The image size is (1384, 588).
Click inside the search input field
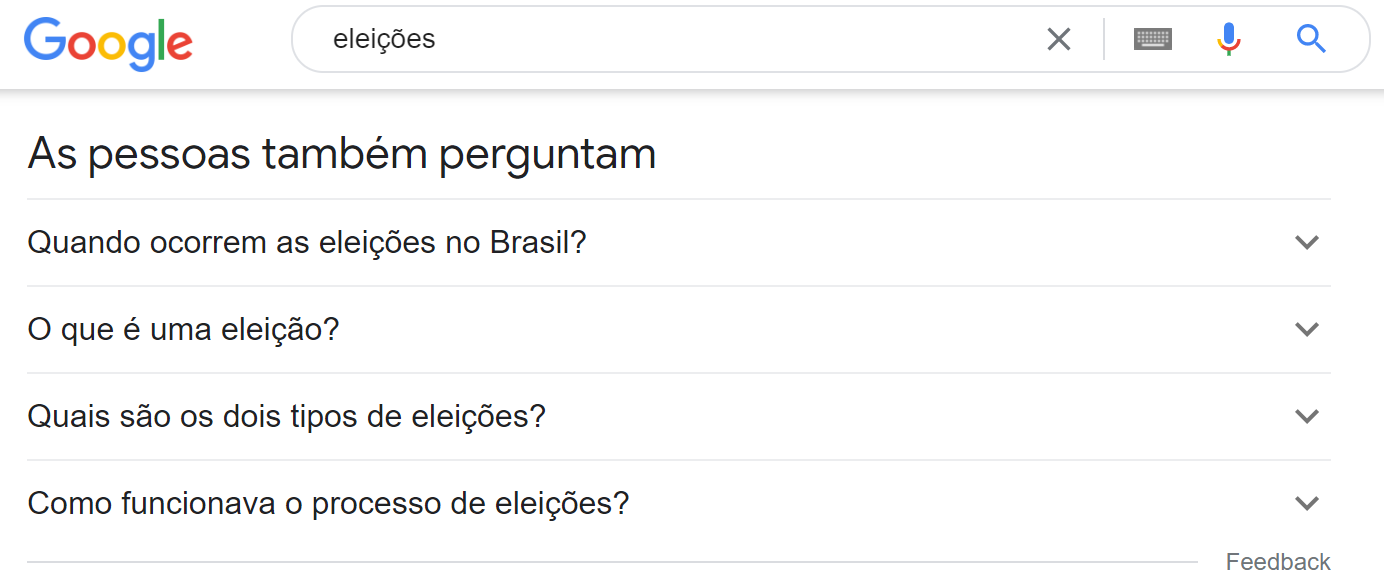[x=650, y=38]
